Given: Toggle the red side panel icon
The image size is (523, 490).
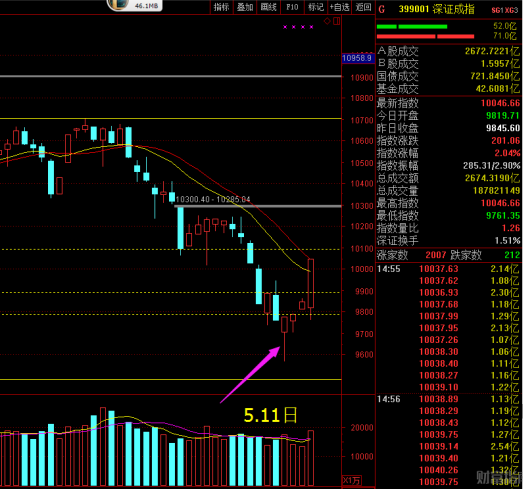Looking at the screenshot, I should tap(337, 21).
